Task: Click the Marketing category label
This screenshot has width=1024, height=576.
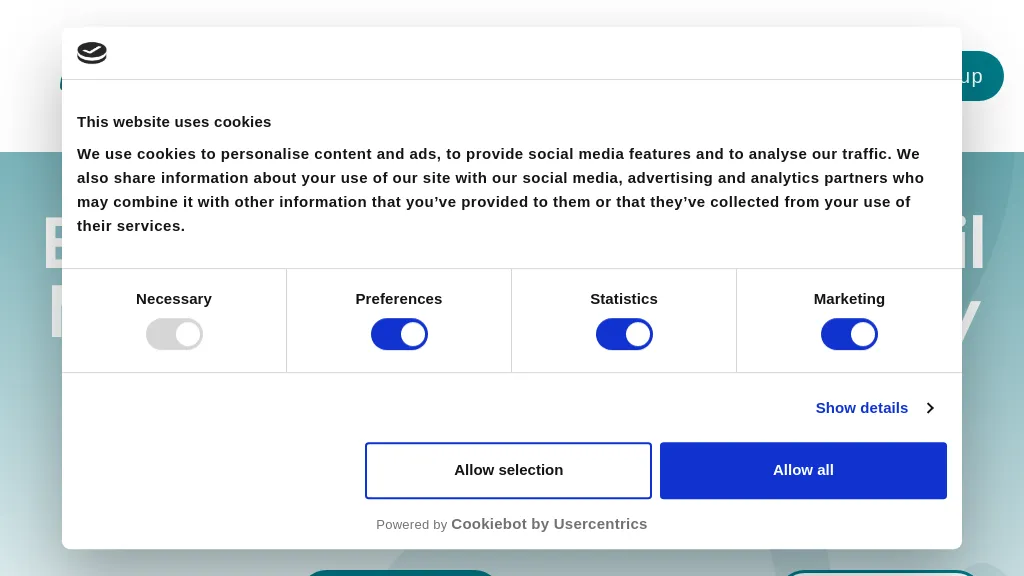Action: [849, 299]
